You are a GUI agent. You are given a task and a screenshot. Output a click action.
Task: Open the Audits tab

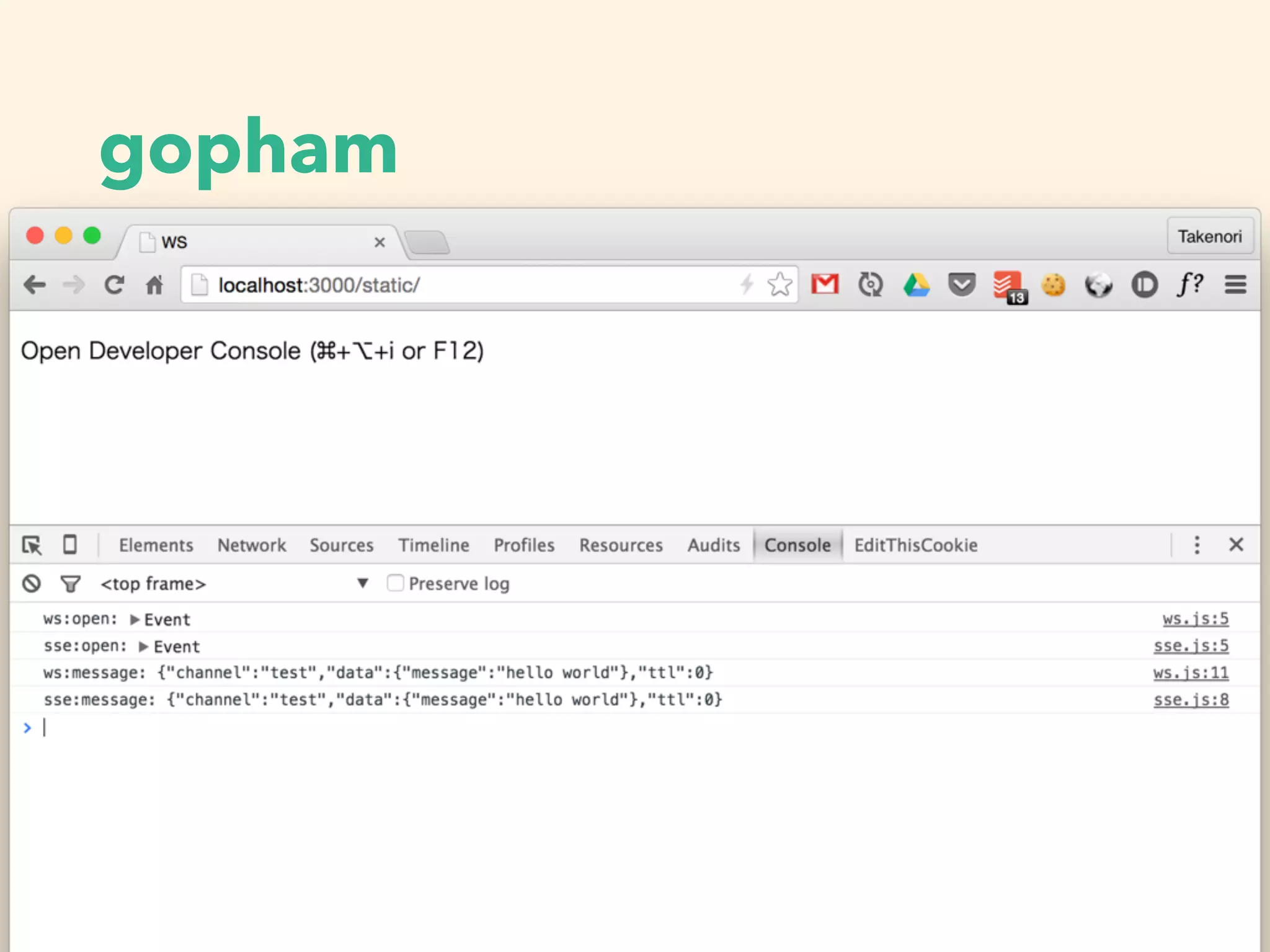(714, 545)
